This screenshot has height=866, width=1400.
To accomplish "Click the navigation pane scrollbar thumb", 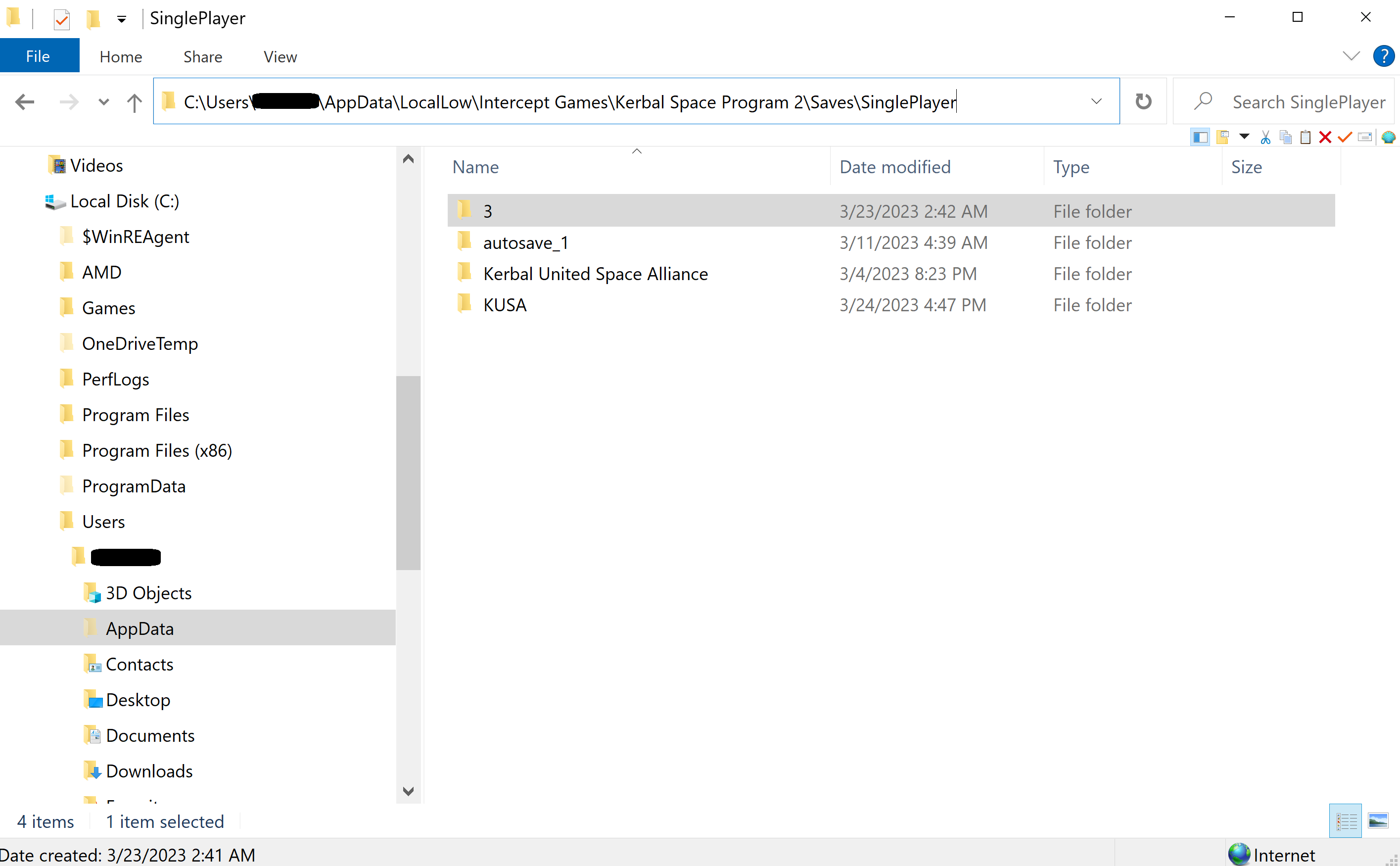I will coord(408,473).
